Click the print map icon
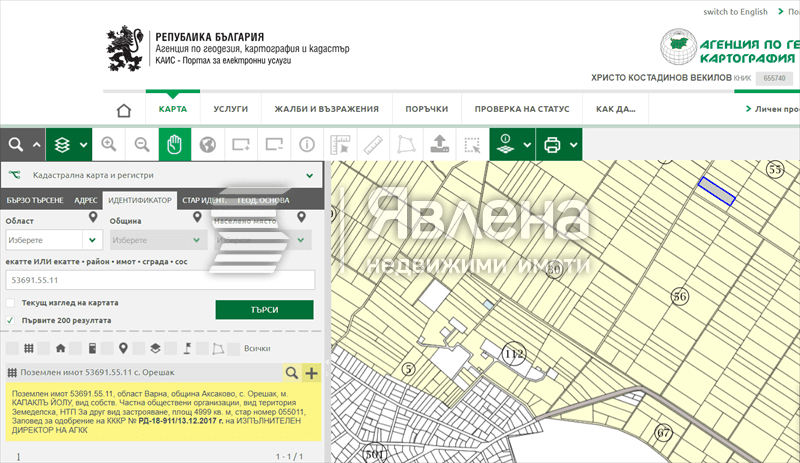 [552, 145]
